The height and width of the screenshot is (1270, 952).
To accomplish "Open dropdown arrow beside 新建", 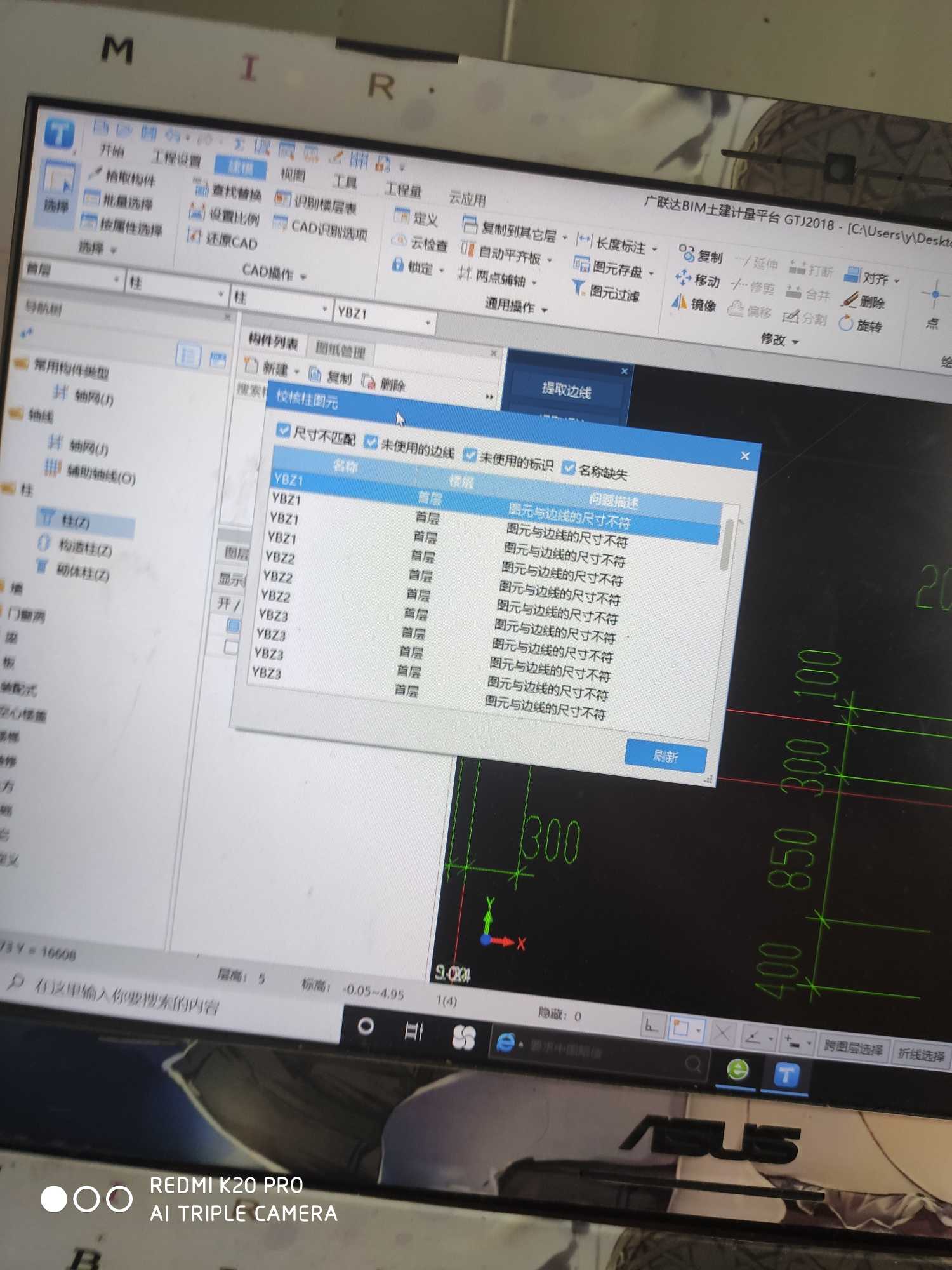I will point(296,372).
